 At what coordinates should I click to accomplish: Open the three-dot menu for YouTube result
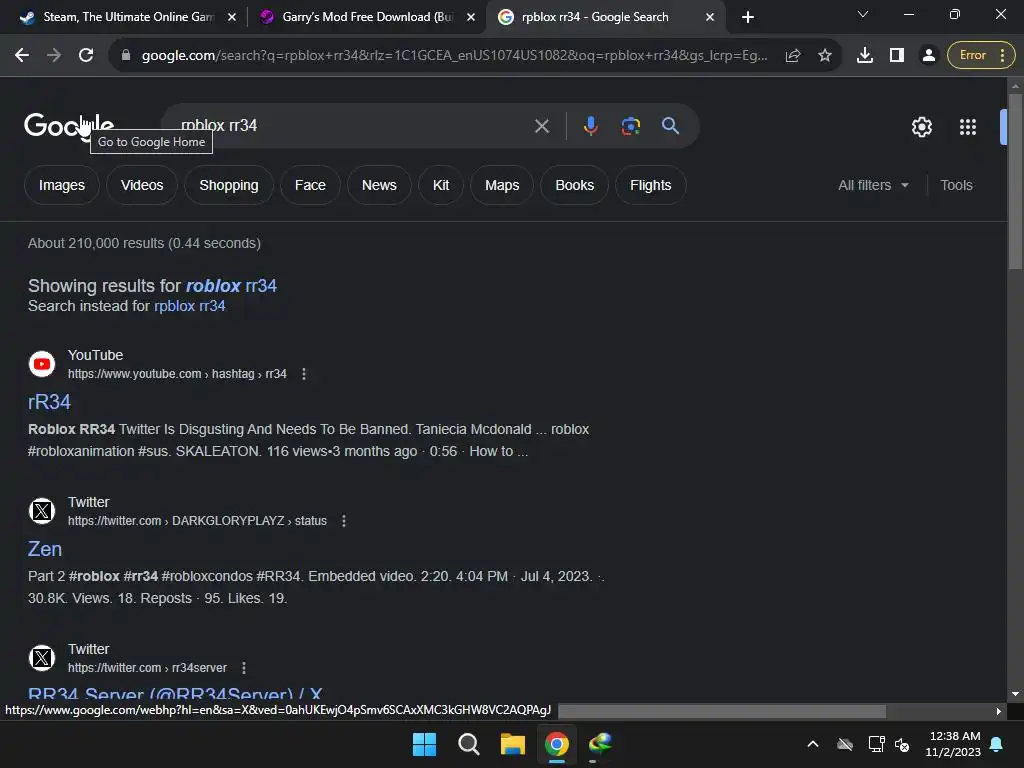304,374
